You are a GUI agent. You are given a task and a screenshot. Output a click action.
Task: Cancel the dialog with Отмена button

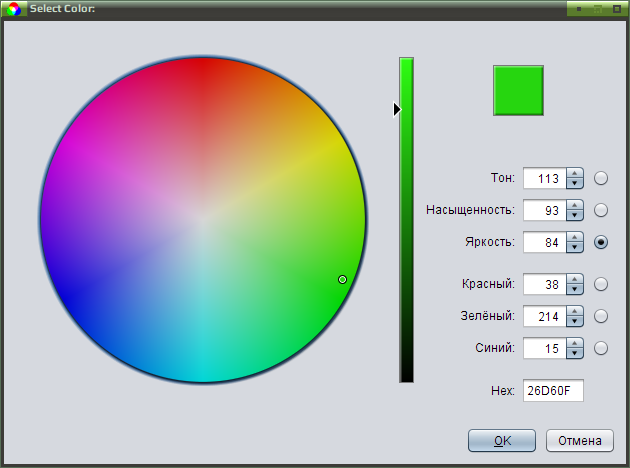click(x=580, y=441)
